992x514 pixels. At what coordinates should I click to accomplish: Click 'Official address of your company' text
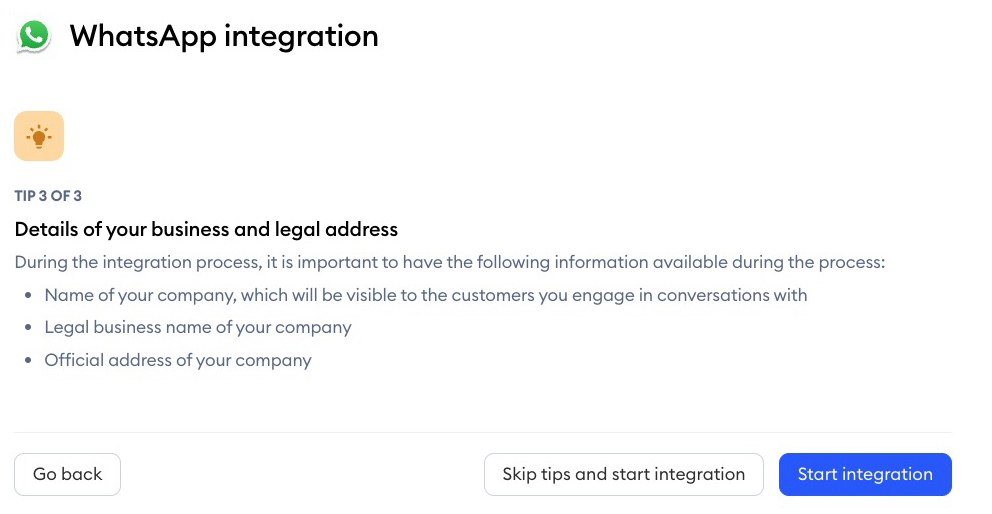click(178, 360)
